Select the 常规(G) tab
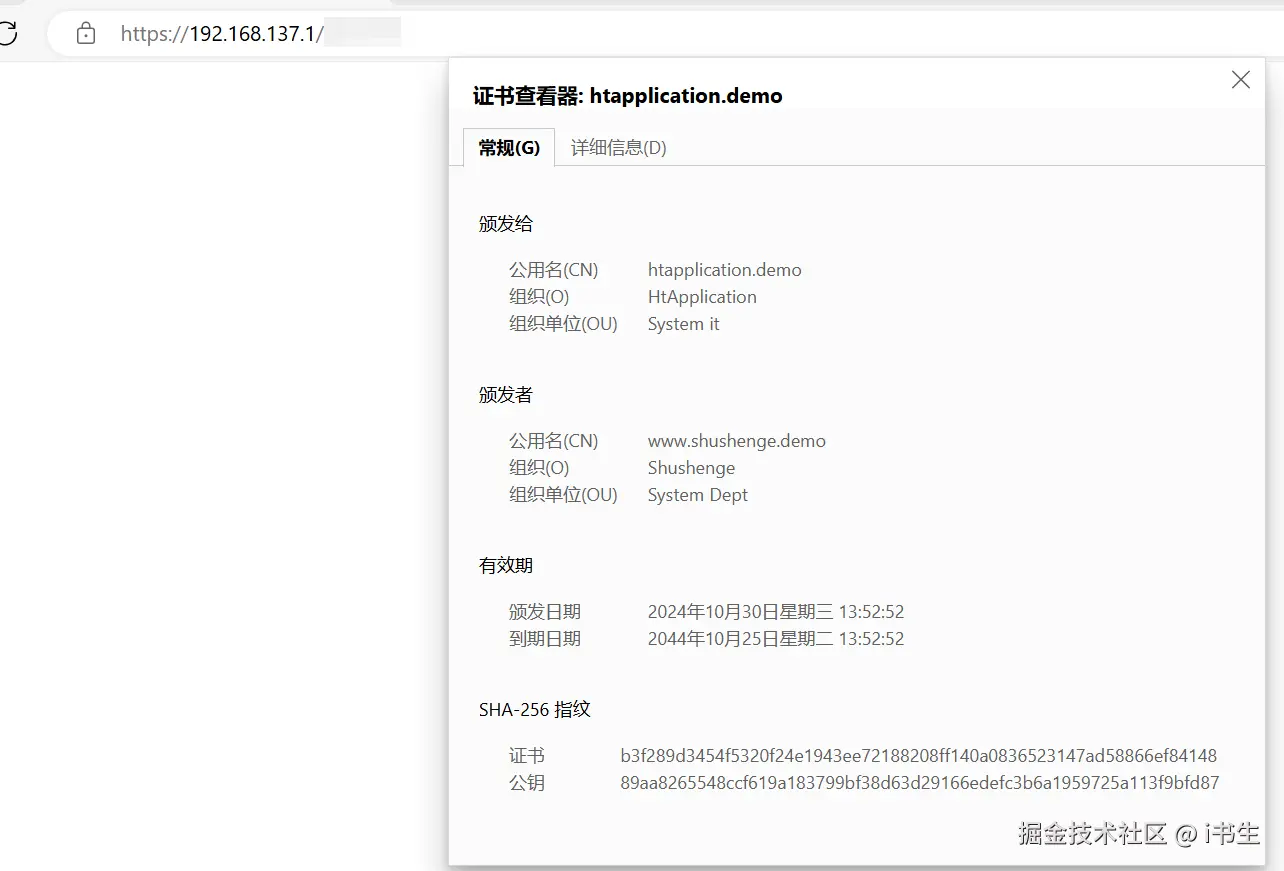 [509, 148]
